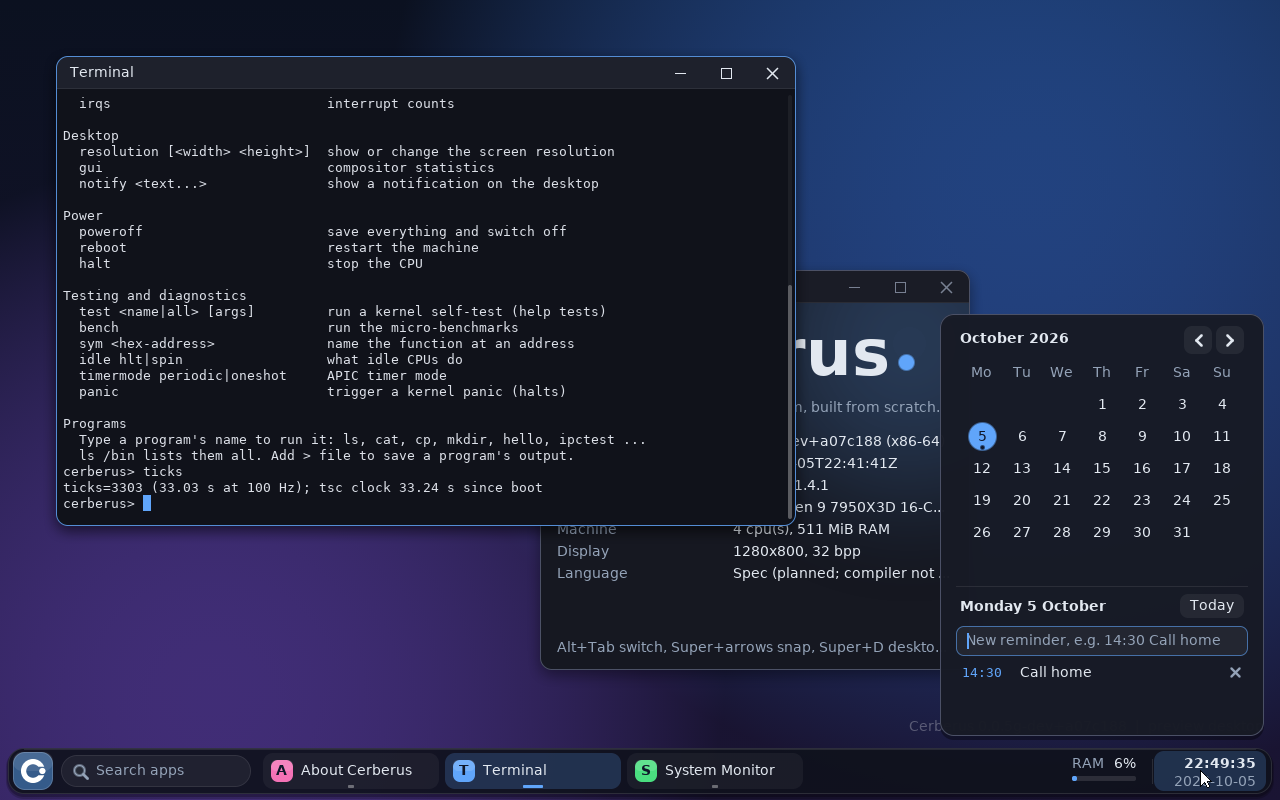Image resolution: width=1280 pixels, height=800 pixels.
Task: Select October 23 in the calendar
Action: pyautogui.click(x=1142, y=500)
